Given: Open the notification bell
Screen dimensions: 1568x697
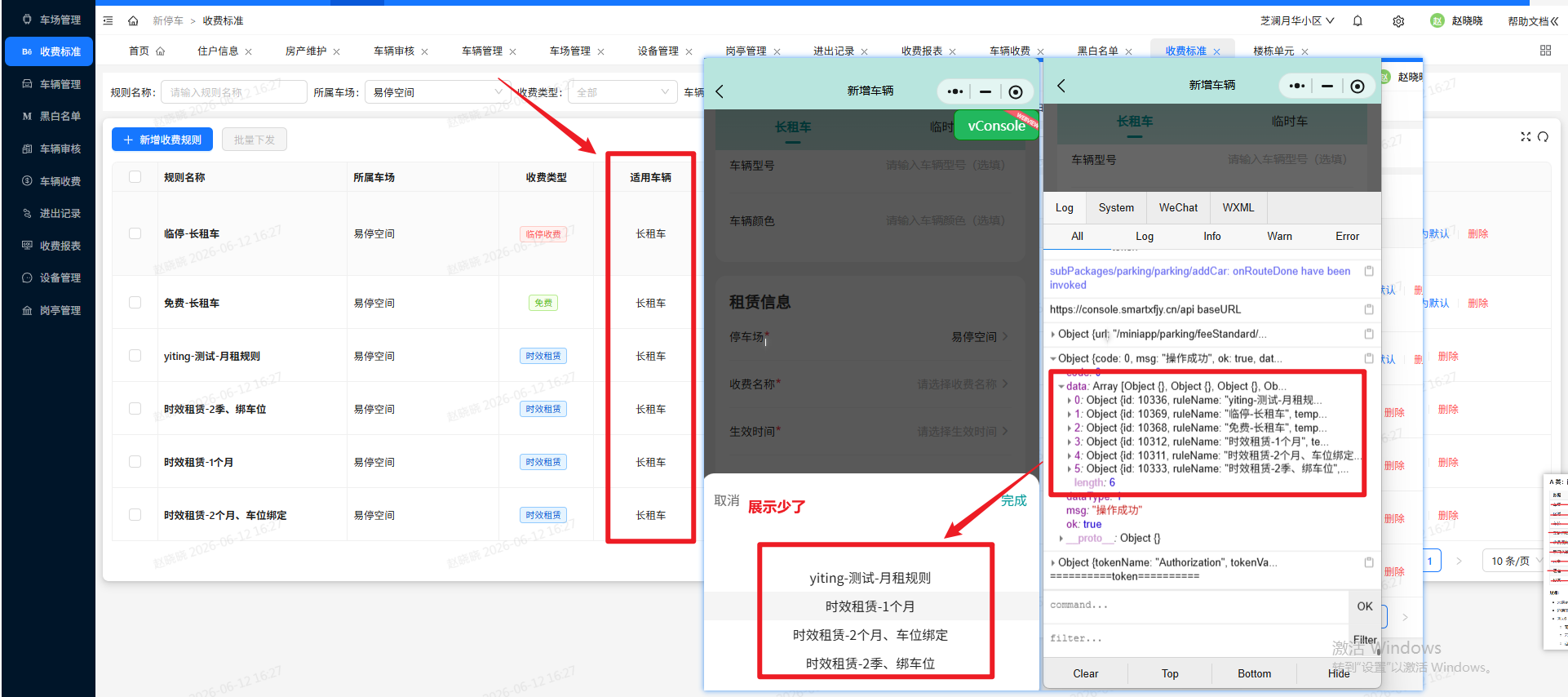Looking at the screenshot, I should 1358,21.
